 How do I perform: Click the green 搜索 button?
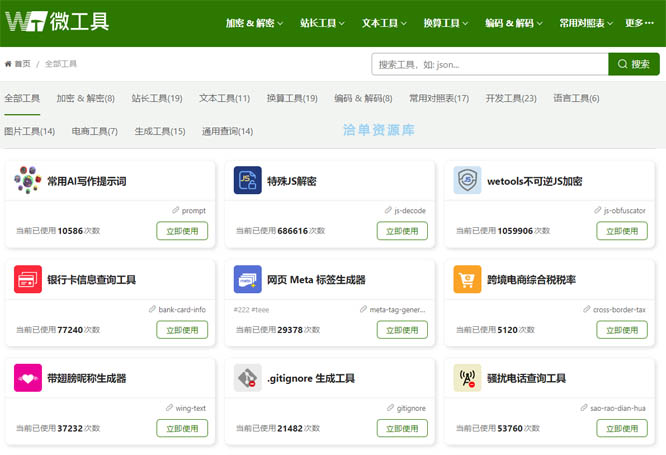634,64
